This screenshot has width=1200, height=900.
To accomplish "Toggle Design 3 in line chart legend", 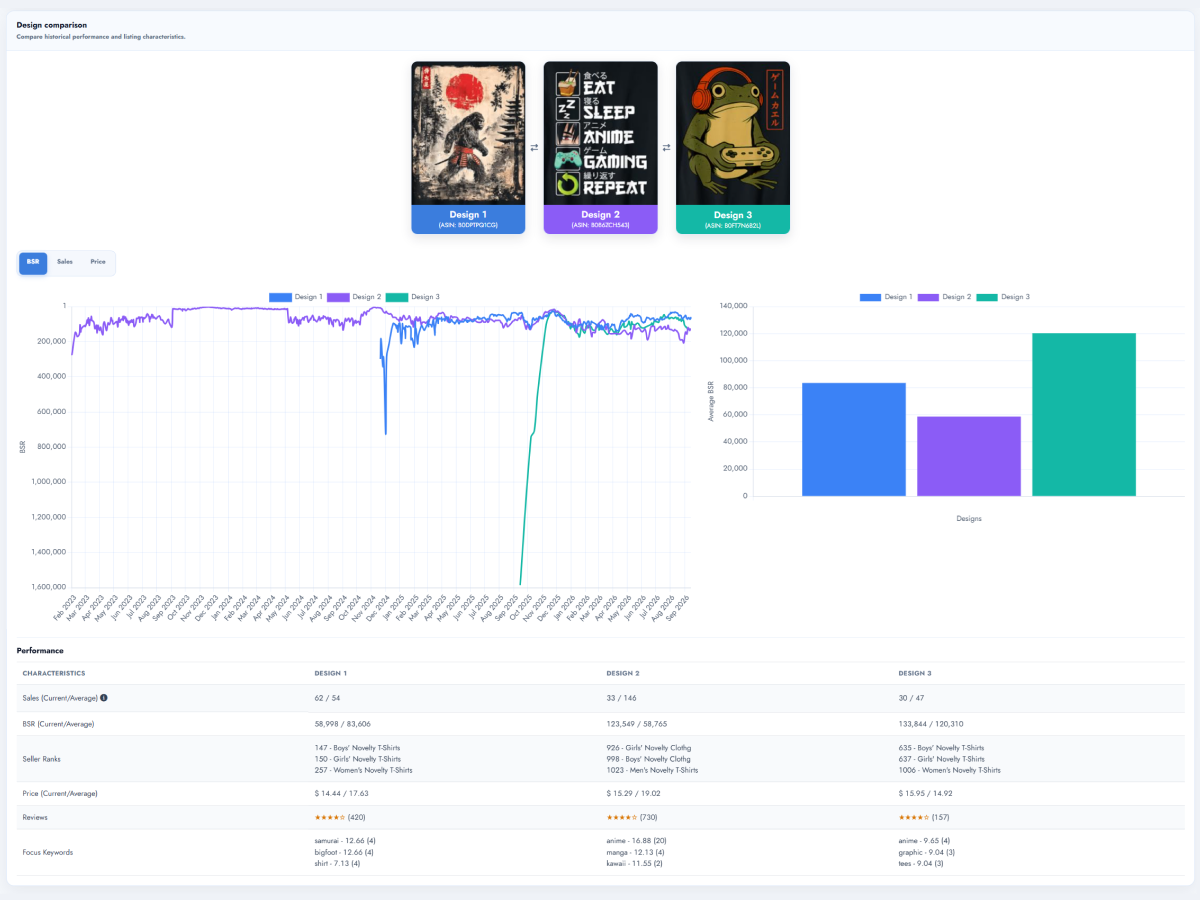I will coord(413,297).
